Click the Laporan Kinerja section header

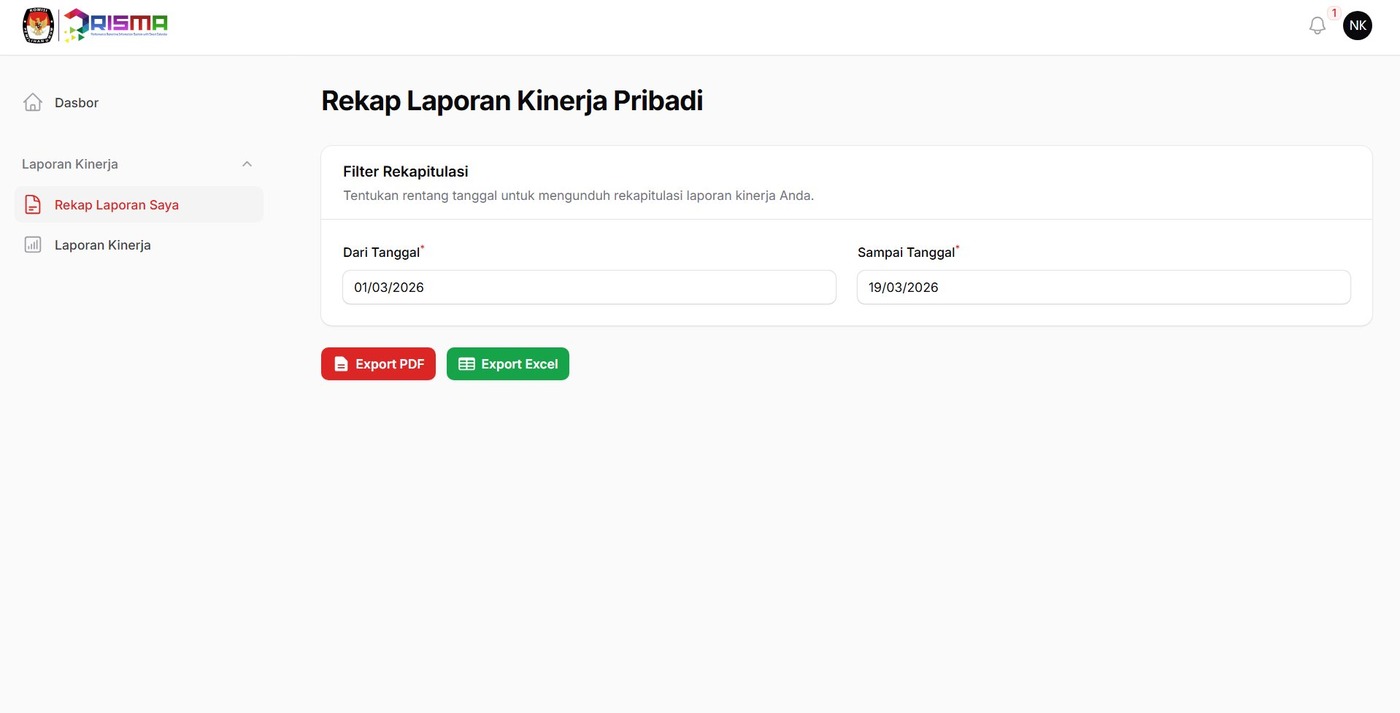click(x=70, y=162)
